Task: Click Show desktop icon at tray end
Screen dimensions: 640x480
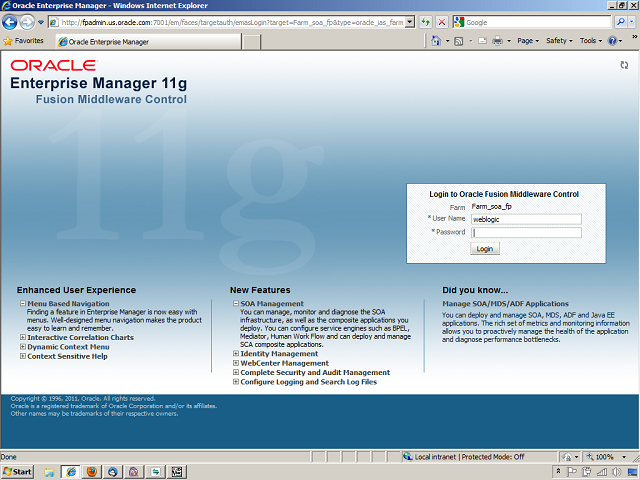Action: click(633, 472)
